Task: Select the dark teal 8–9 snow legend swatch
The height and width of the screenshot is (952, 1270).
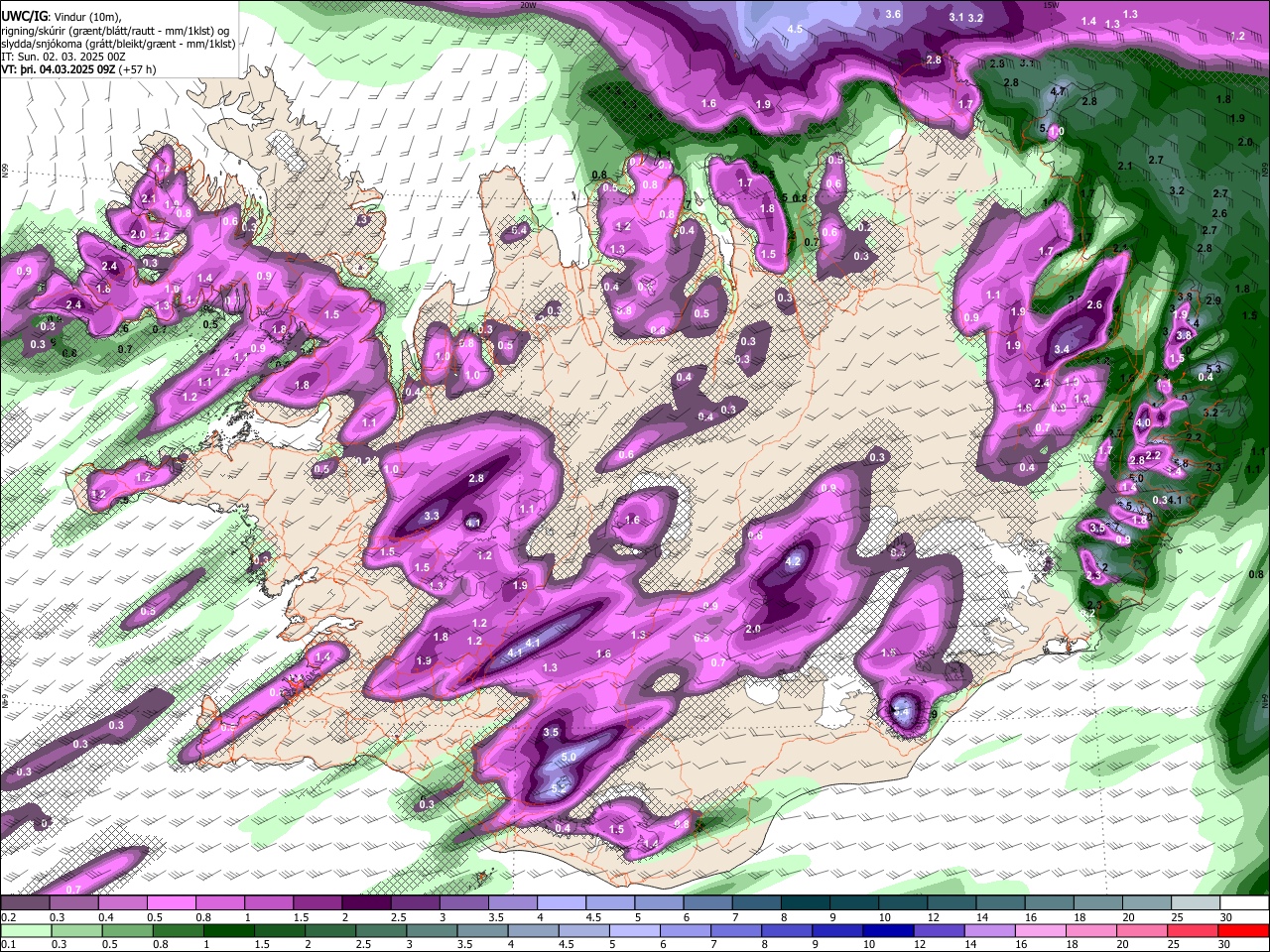Action: [806, 903]
